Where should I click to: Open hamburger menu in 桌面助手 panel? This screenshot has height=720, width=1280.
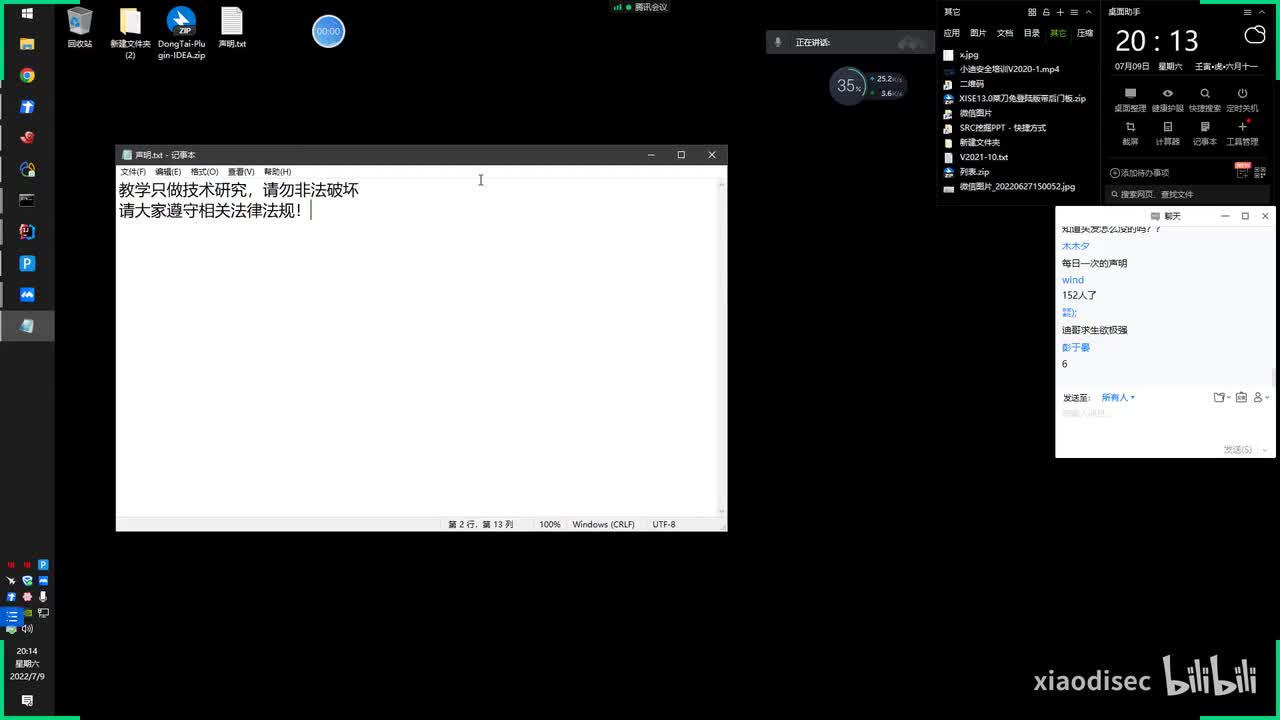click(x=1248, y=12)
